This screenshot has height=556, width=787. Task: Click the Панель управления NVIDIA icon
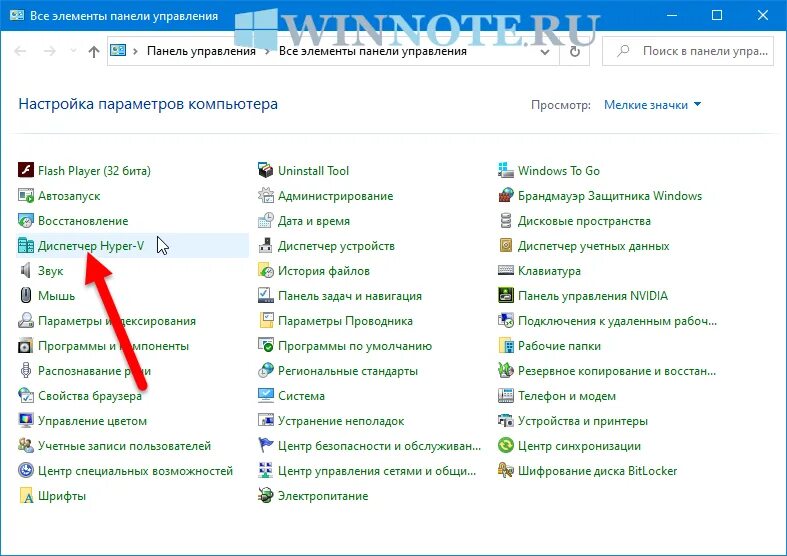click(505, 295)
